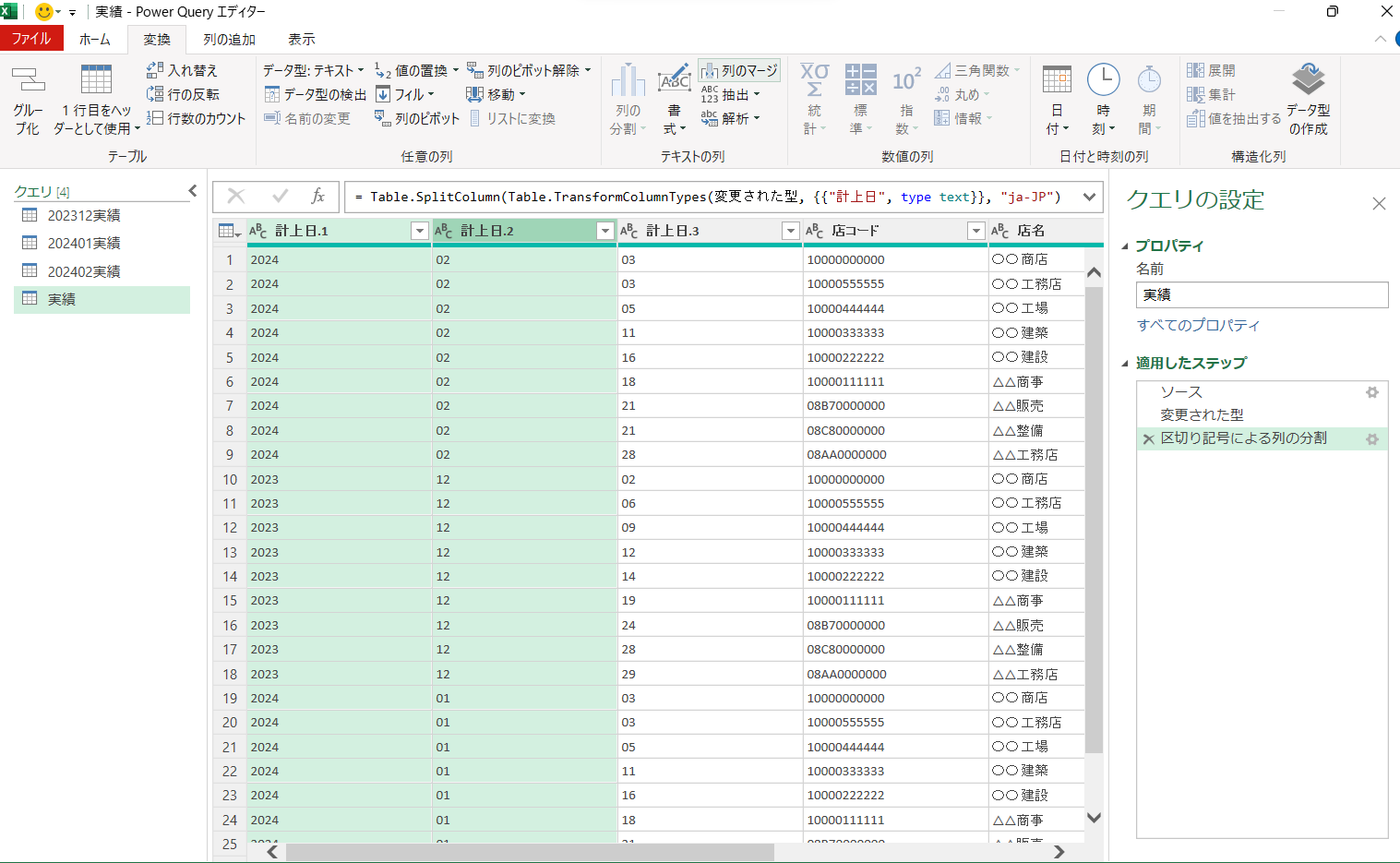This screenshot has width=1400, height=863.
Task: Open the ファイル tab
Action: [31, 38]
